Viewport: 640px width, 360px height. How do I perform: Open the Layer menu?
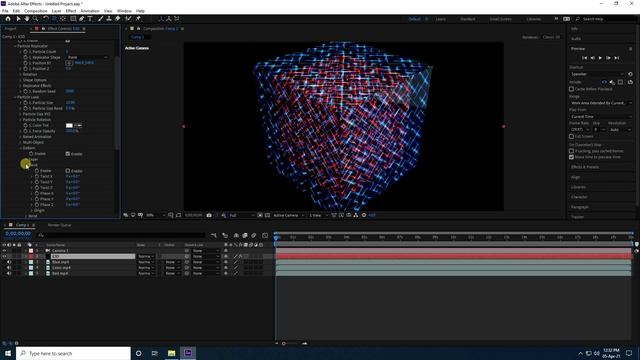pyautogui.click(x=56, y=11)
